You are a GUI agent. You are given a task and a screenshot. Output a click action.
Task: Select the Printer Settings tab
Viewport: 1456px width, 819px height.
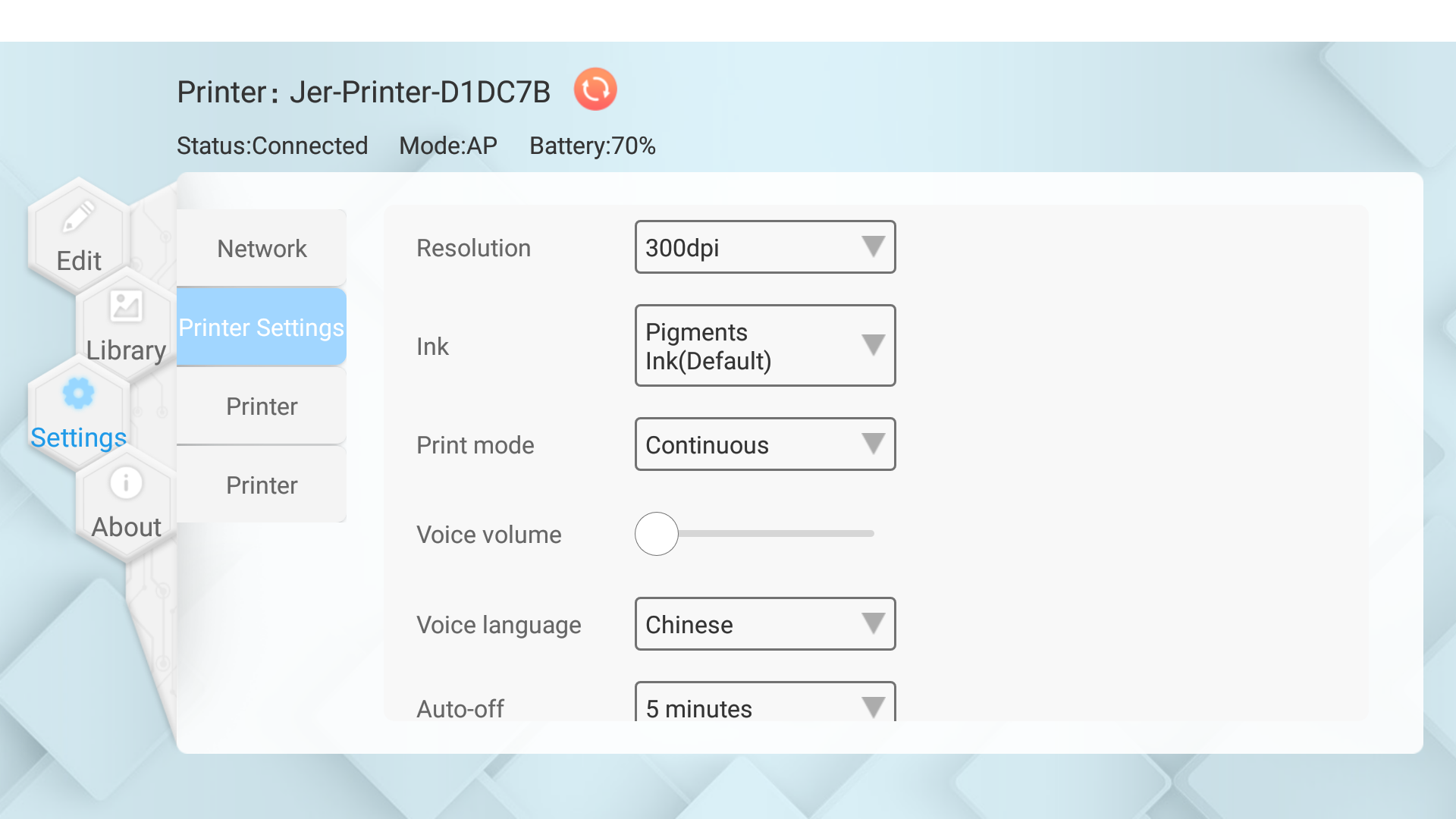262,327
